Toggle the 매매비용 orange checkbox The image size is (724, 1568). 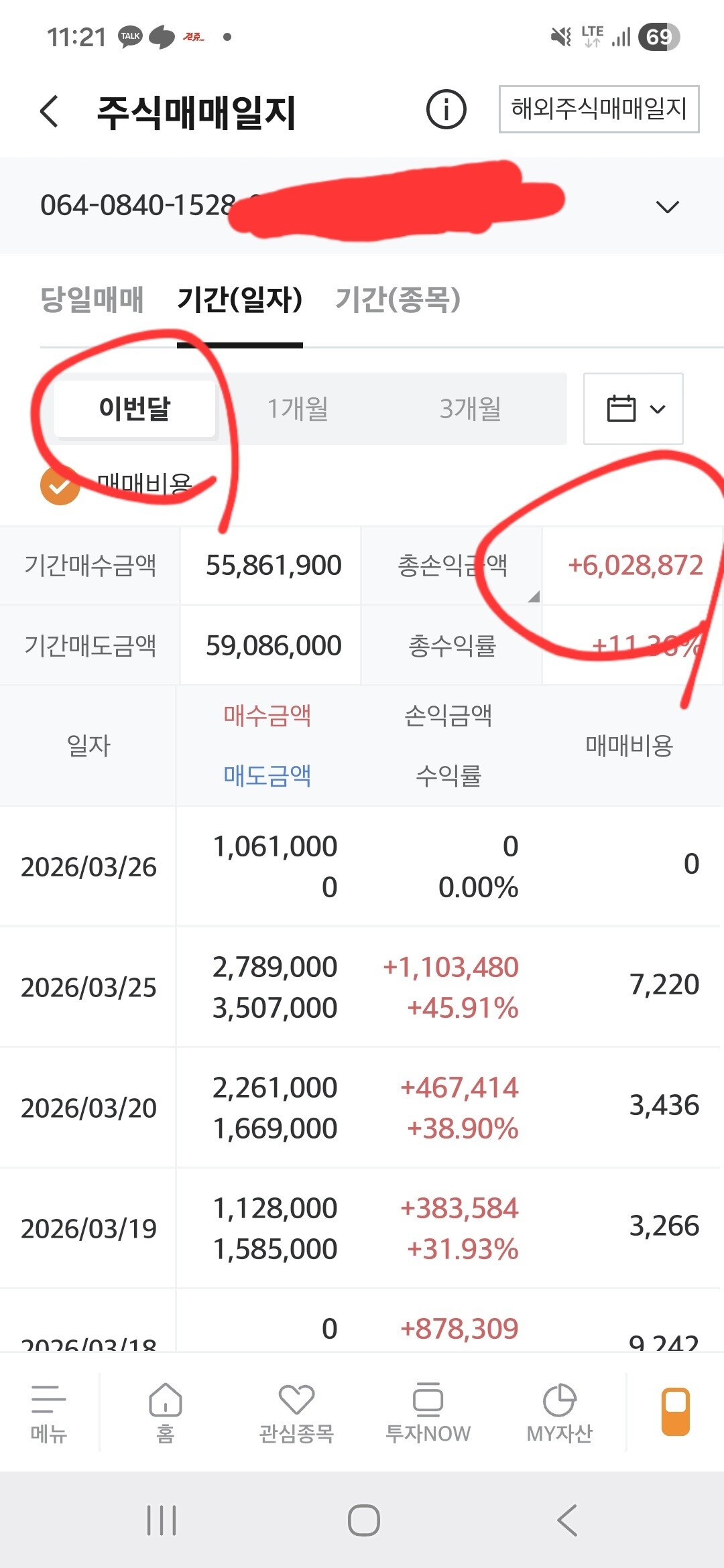(60, 485)
